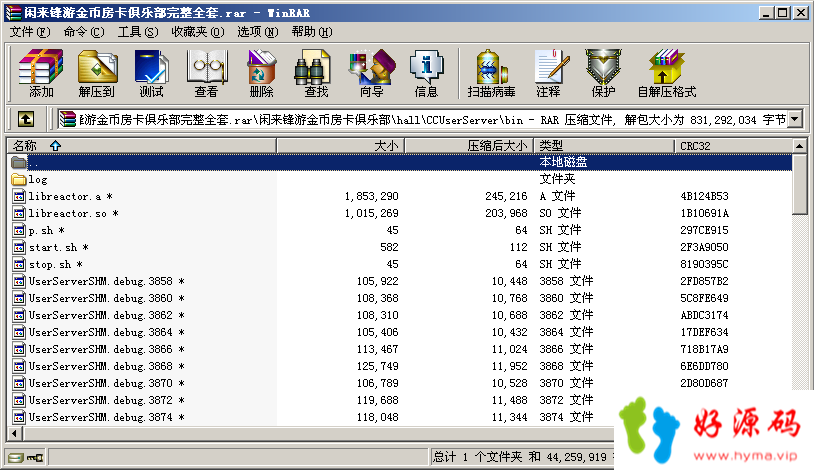Run 扫描病毒 (Virus scan) tool
Image resolution: width=814 pixels, height=470 pixels.
coord(491,73)
